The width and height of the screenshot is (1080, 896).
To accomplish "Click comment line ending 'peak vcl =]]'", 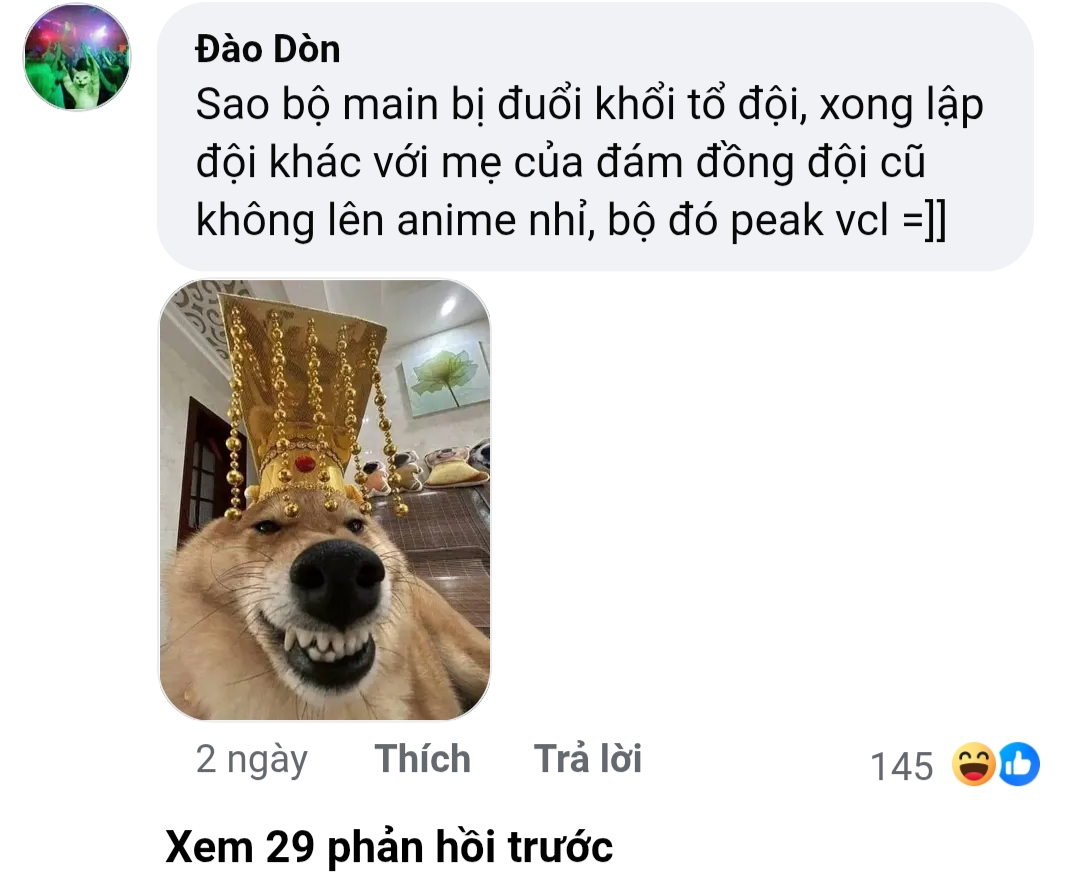I will pyautogui.click(x=571, y=220).
